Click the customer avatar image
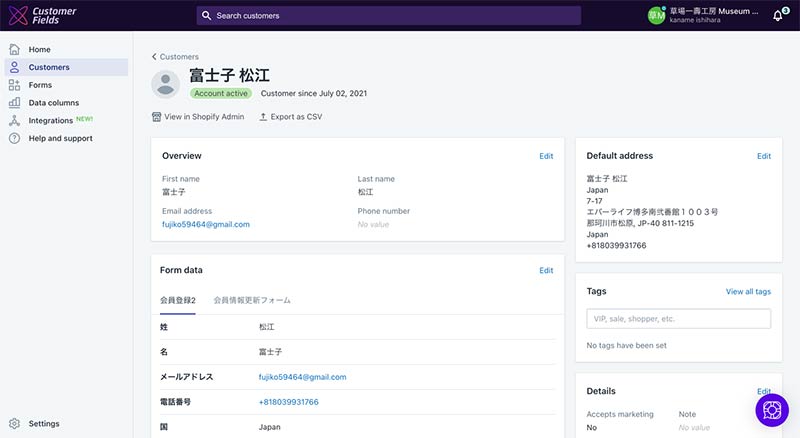 click(165, 84)
